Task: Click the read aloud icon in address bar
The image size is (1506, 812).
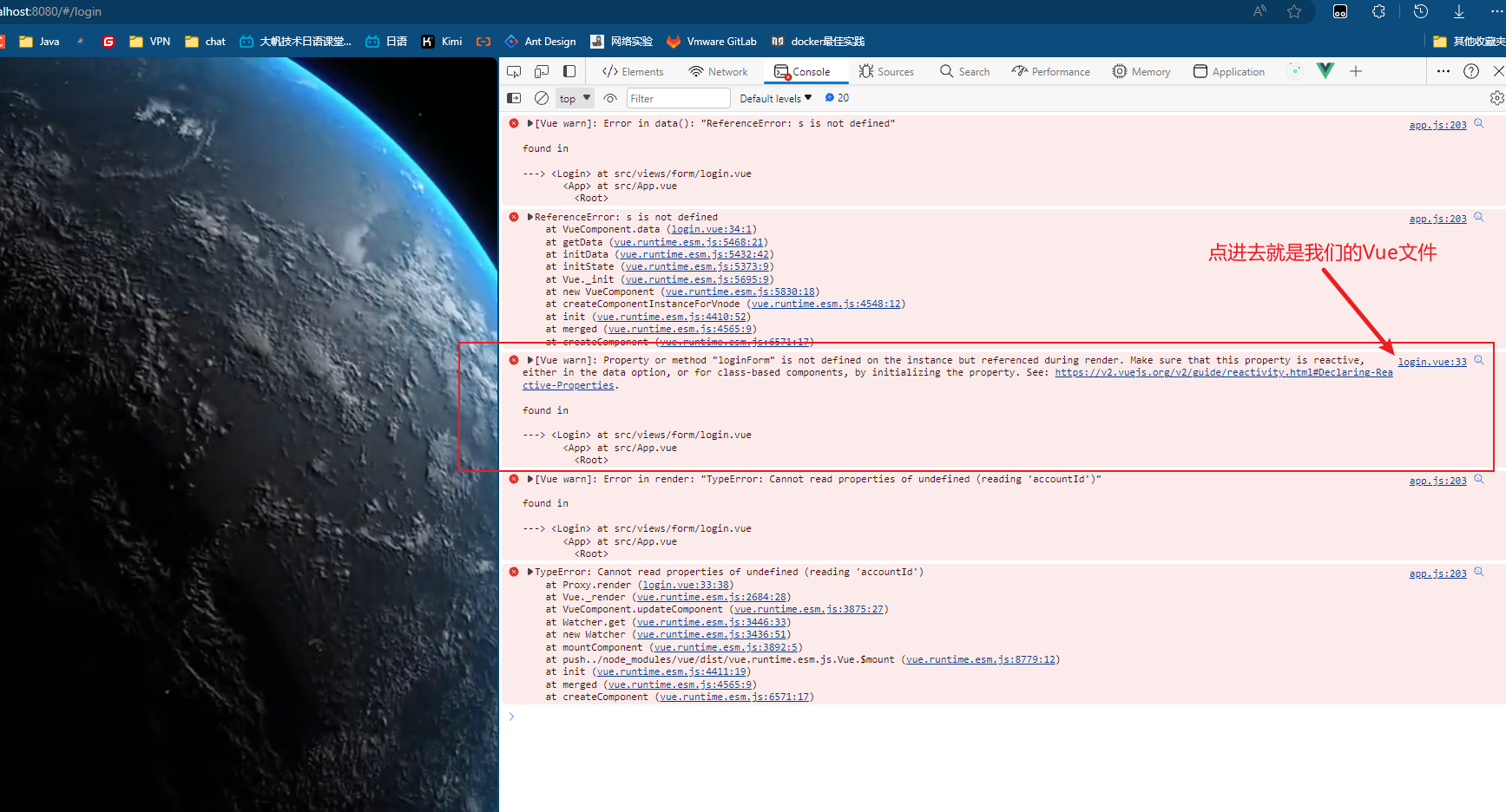Action: click(x=1259, y=11)
